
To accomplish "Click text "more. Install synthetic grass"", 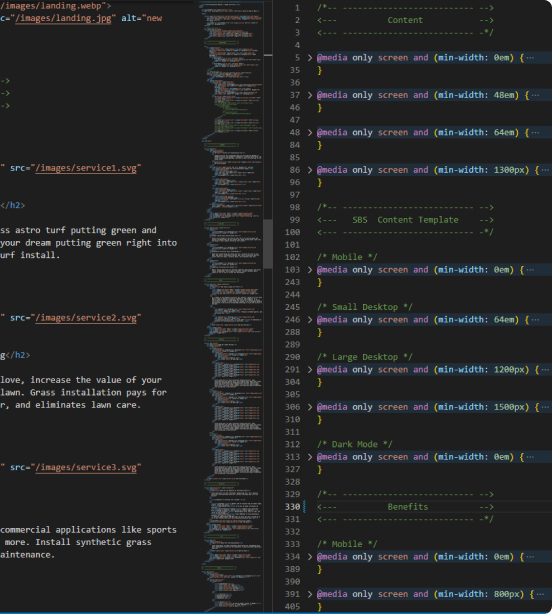I will click(78, 542).
